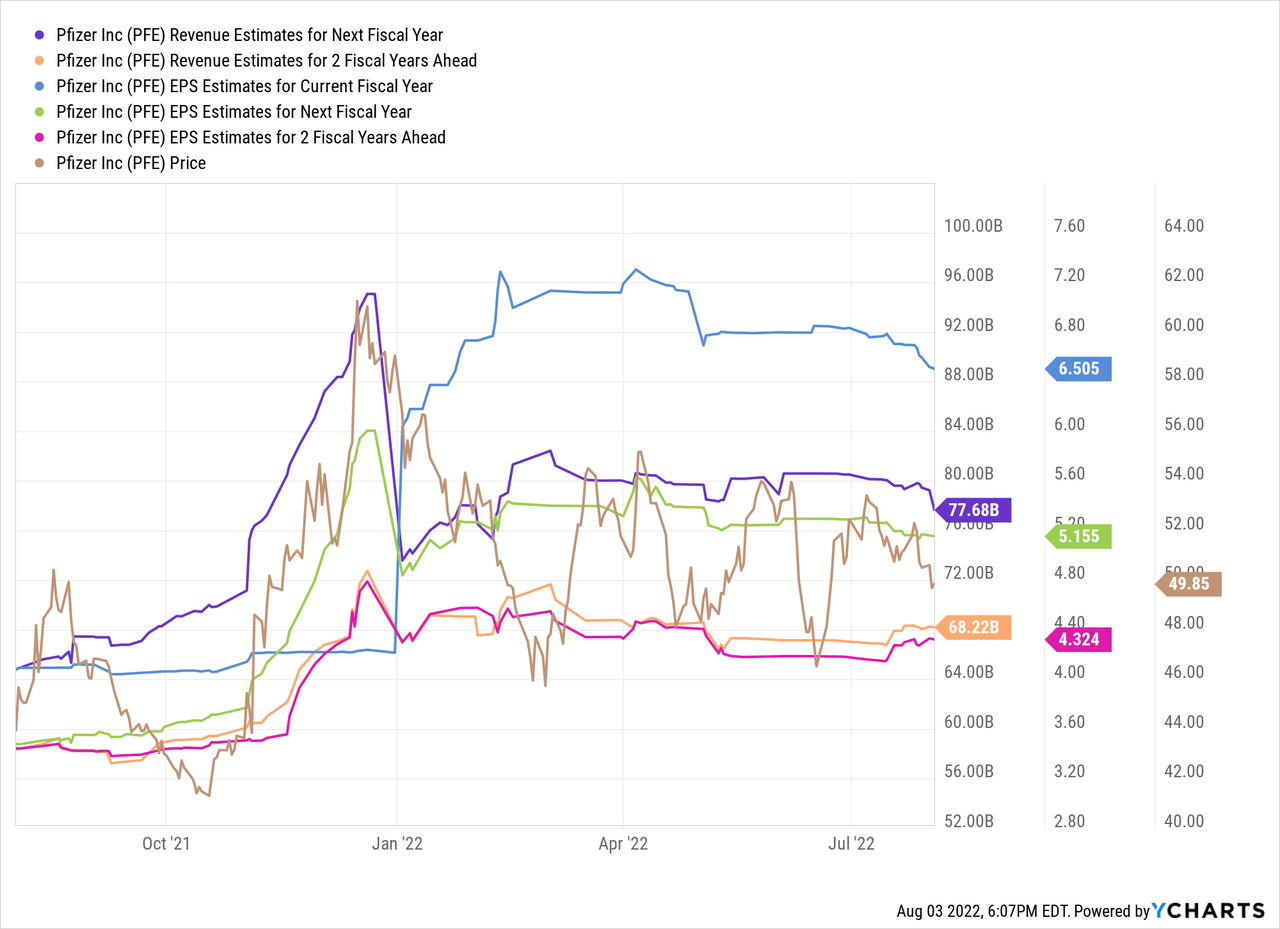The image size is (1280, 929).
Task: Click the 4.324 pink value flag
Action: pyautogui.click(x=1078, y=639)
